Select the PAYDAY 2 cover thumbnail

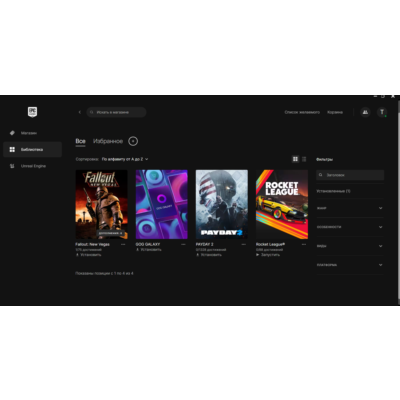coord(222,204)
